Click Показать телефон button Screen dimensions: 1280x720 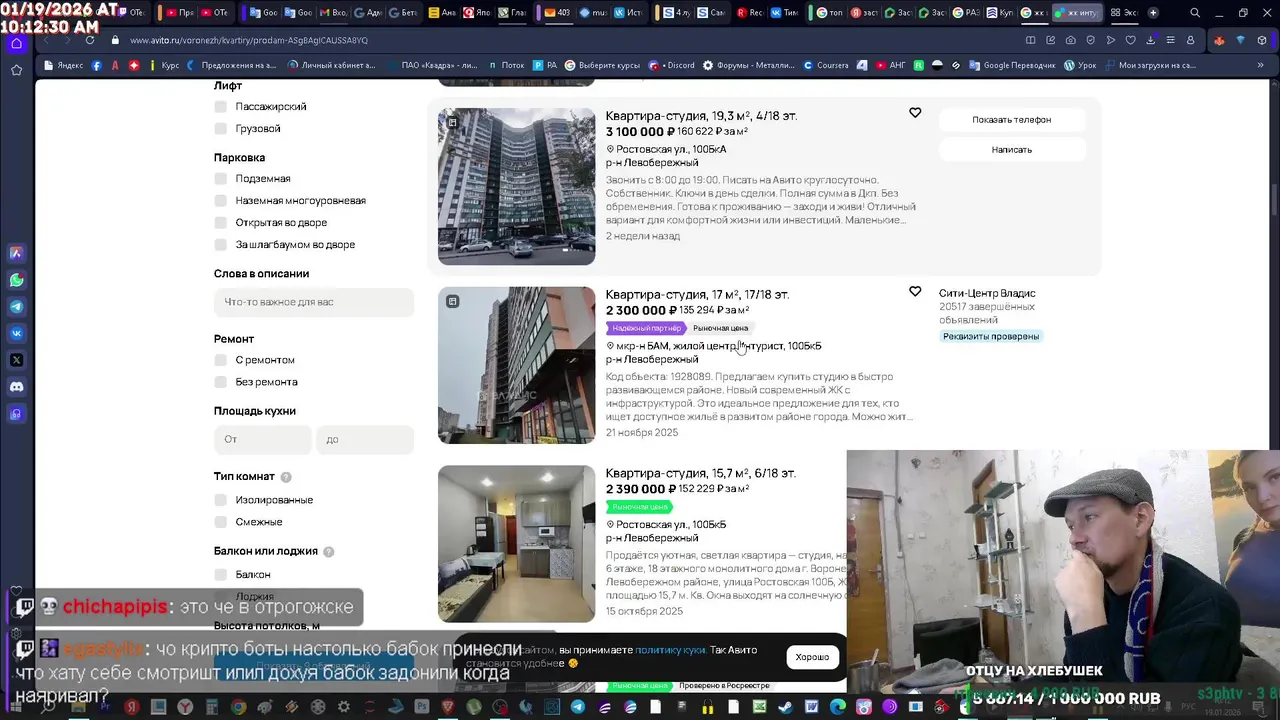1011,119
